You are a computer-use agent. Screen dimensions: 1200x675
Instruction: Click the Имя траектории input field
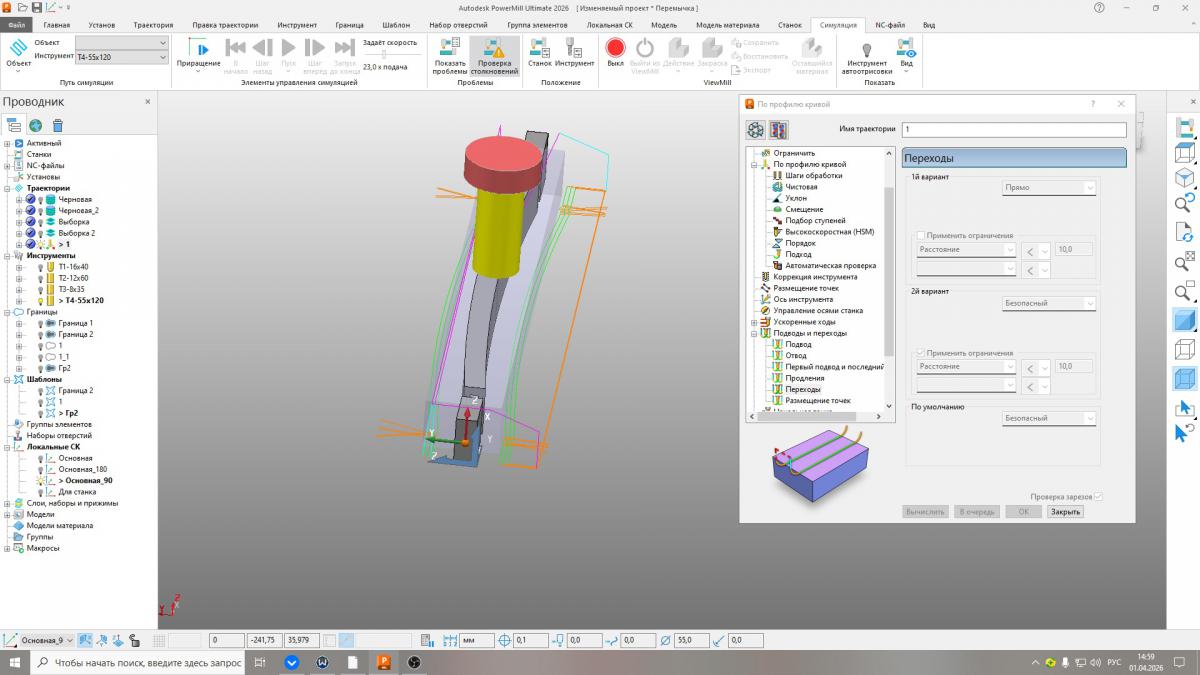click(x=1013, y=130)
